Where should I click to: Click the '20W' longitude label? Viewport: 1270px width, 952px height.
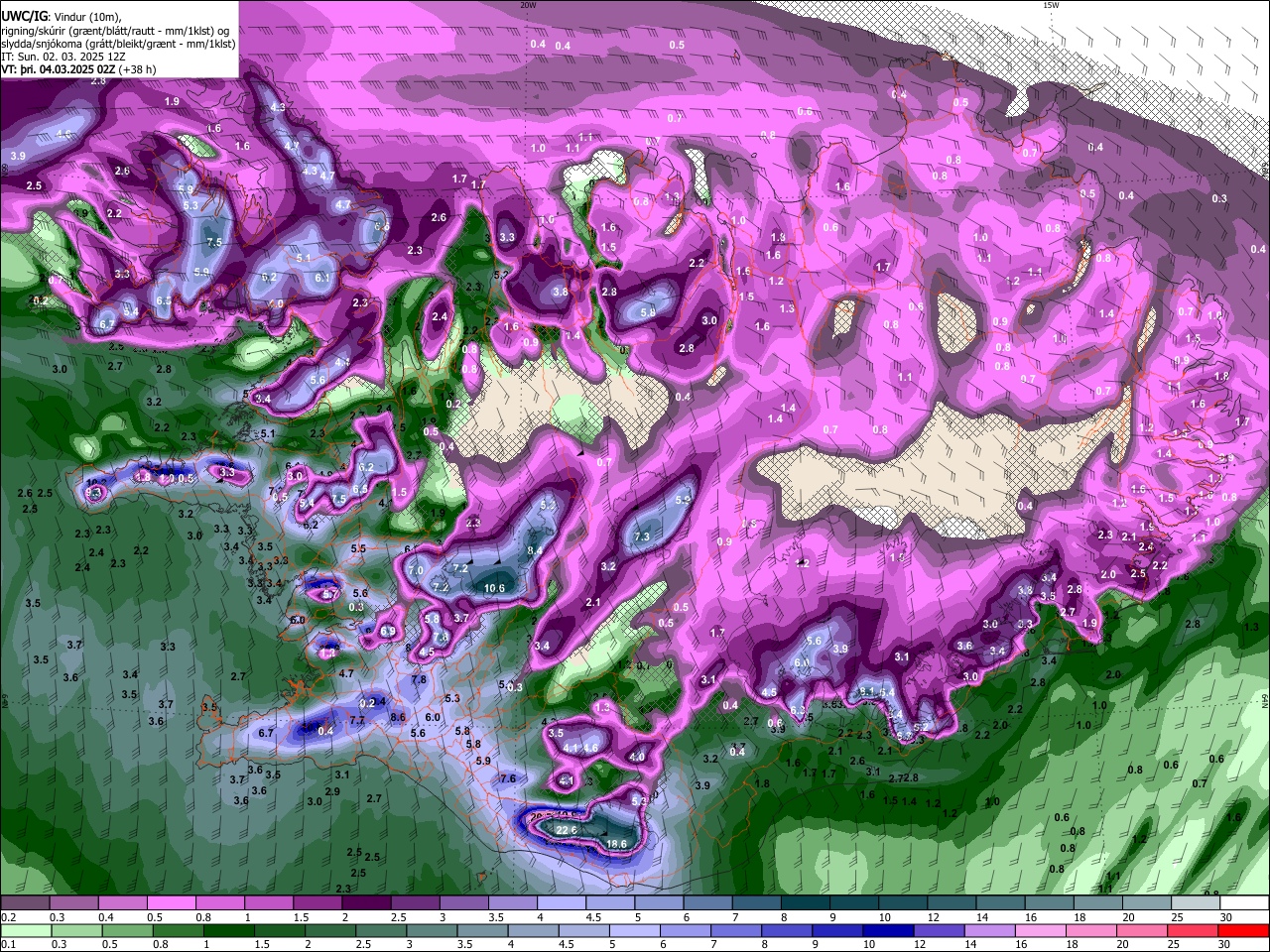point(527,5)
